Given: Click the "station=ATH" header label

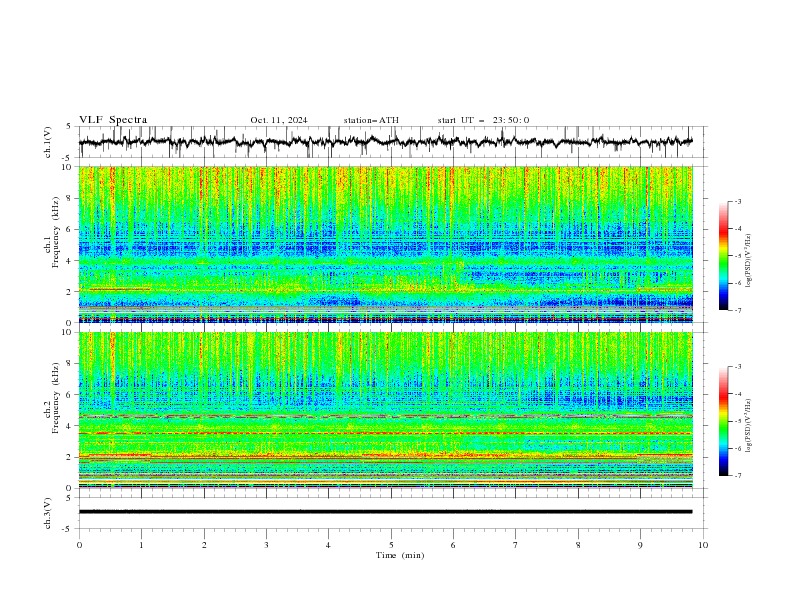Looking at the screenshot, I should pos(371,120).
